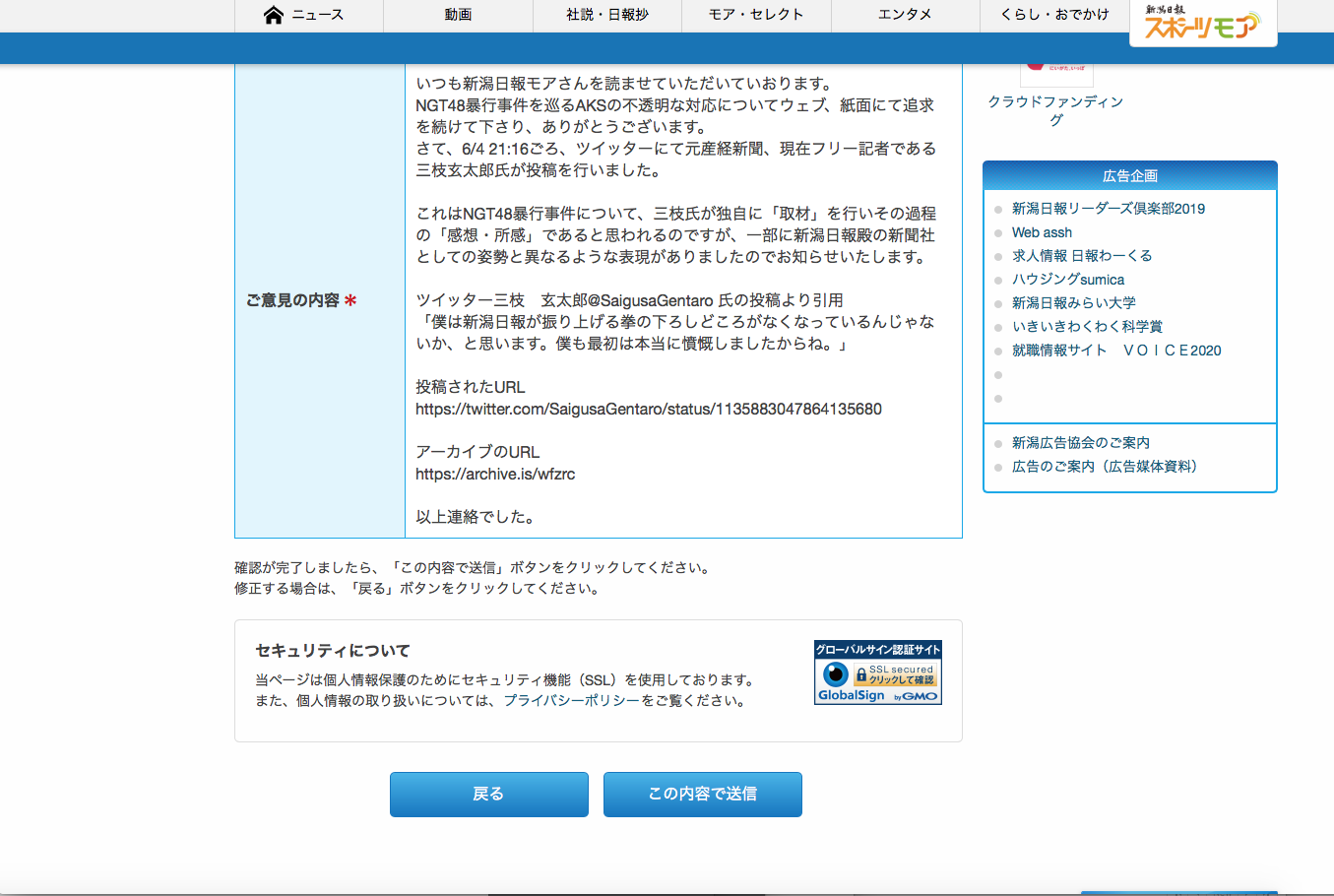Click the GlobalSign SSL secured seal
1334x896 pixels.
click(x=878, y=672)
